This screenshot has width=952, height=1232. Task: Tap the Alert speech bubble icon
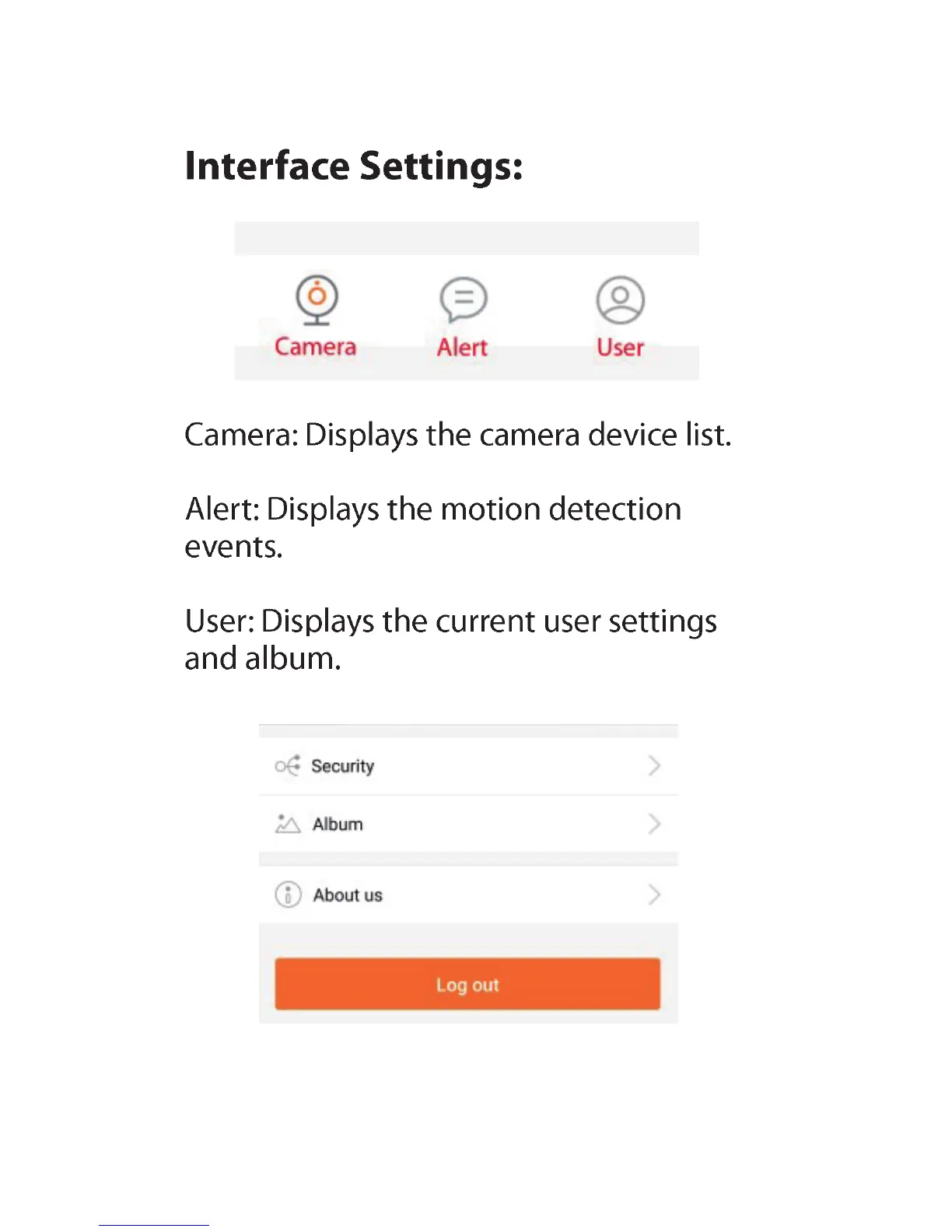tap(464, 300)
